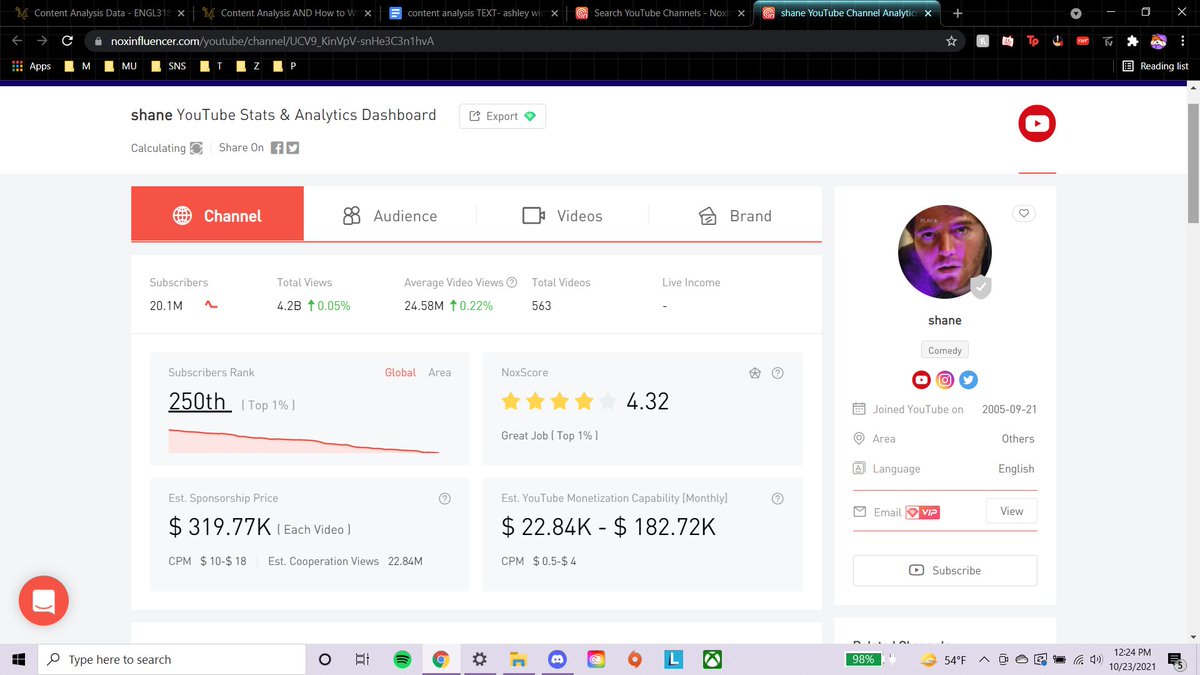Reload the page

(x=67, y=41)
